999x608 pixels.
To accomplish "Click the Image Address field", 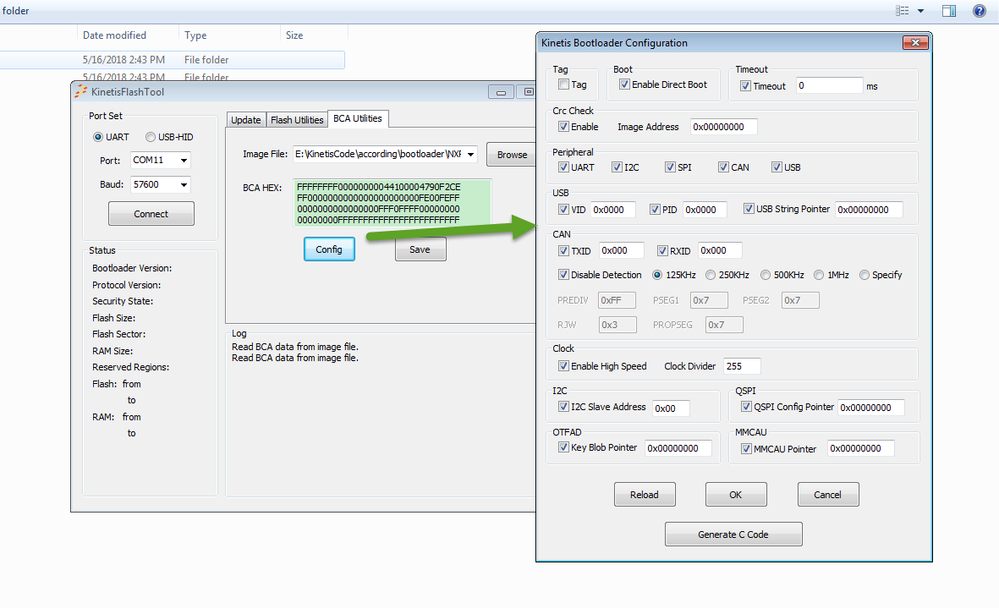I will tap(724, 127).
